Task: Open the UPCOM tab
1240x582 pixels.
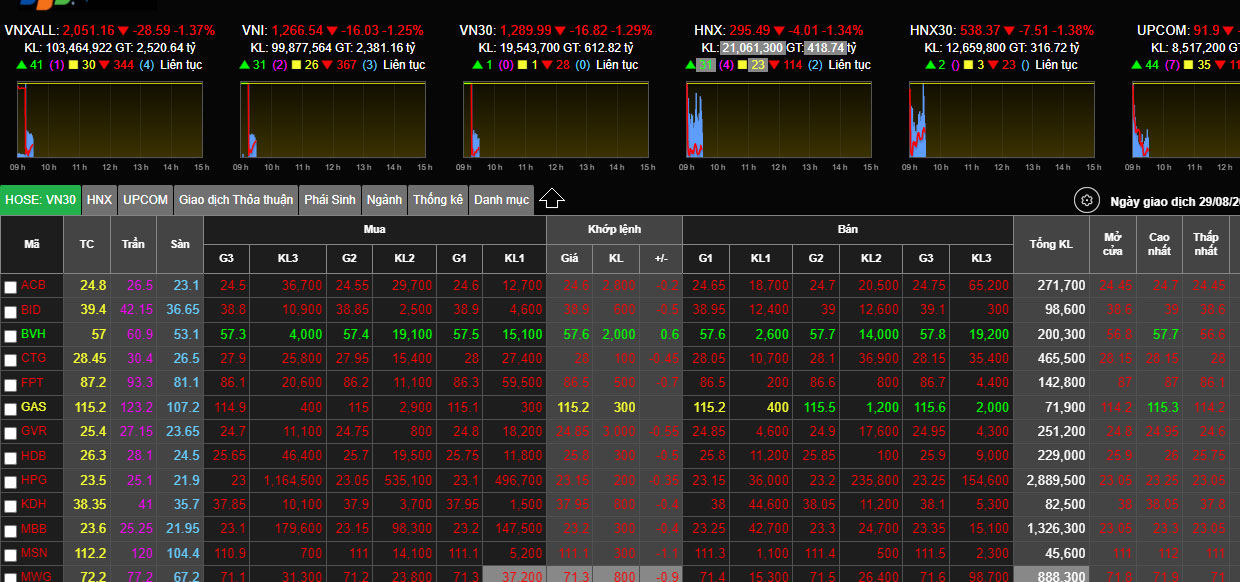Action: tap(145, 200)
